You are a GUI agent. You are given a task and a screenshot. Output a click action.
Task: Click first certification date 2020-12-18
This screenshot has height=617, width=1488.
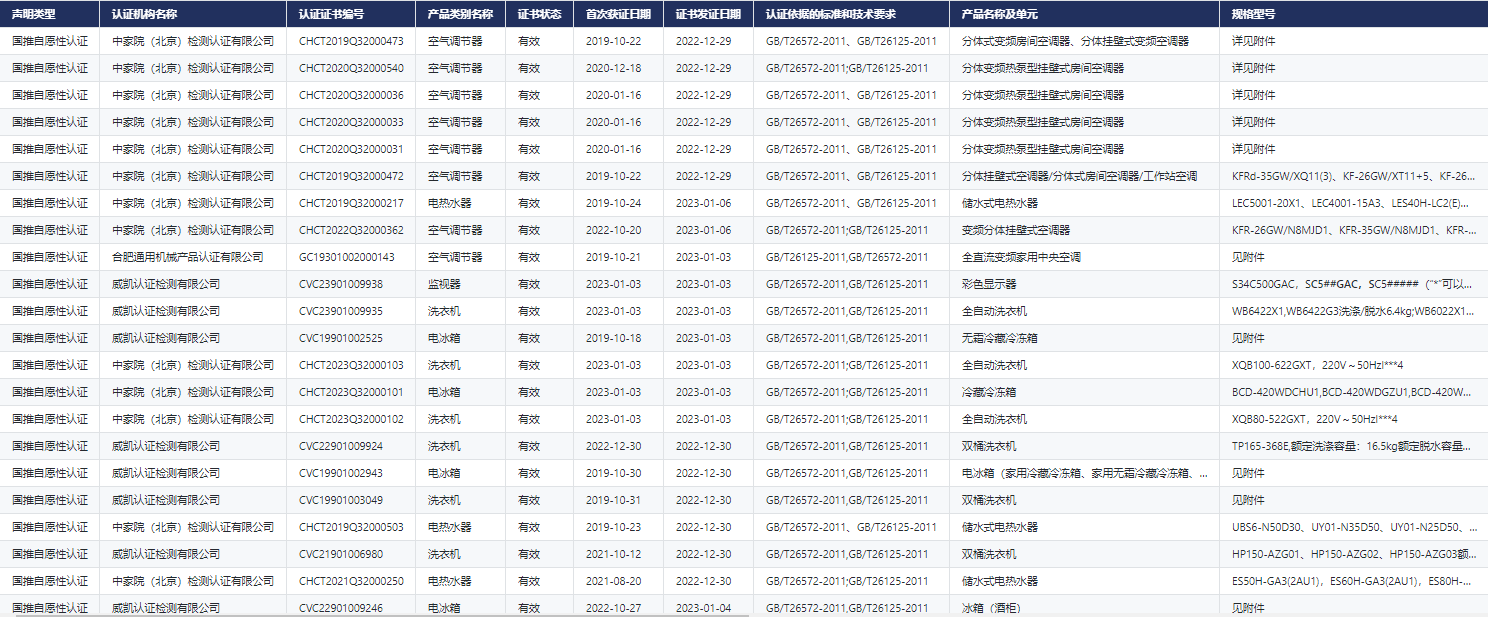click(613, 68)
